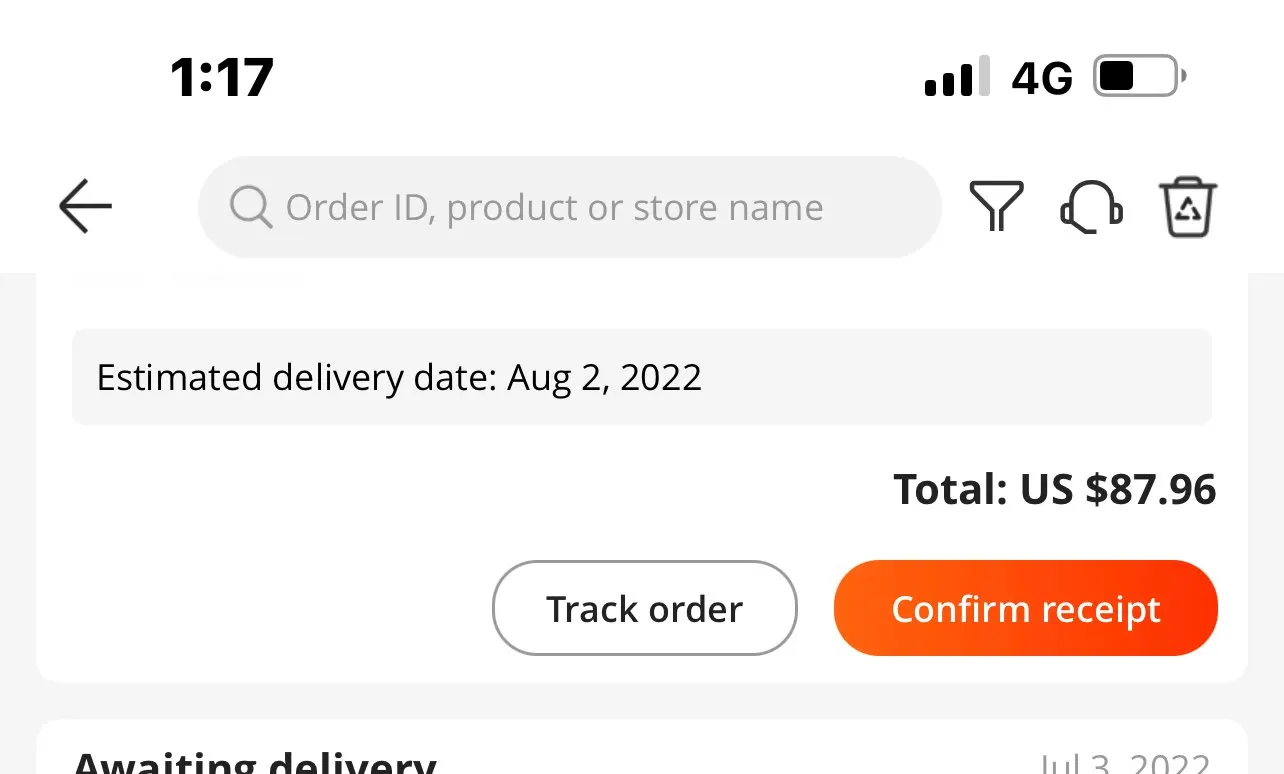This screenshot has height=774, width=1284.
Task: Tap the Aug 2, 2022 date value
Action: coord(604,378)
